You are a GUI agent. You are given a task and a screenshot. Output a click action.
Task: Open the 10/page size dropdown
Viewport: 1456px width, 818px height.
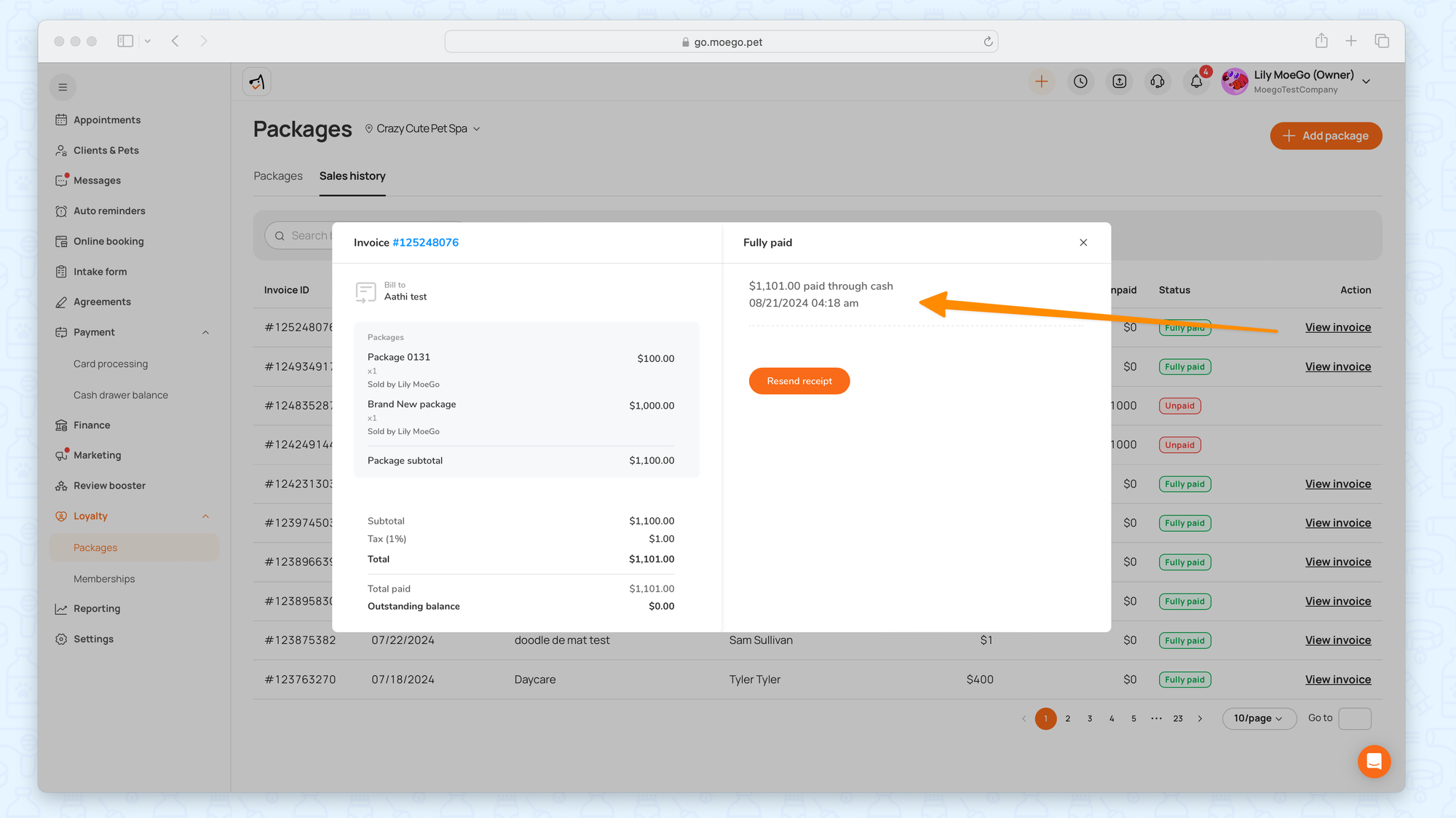1258,718
